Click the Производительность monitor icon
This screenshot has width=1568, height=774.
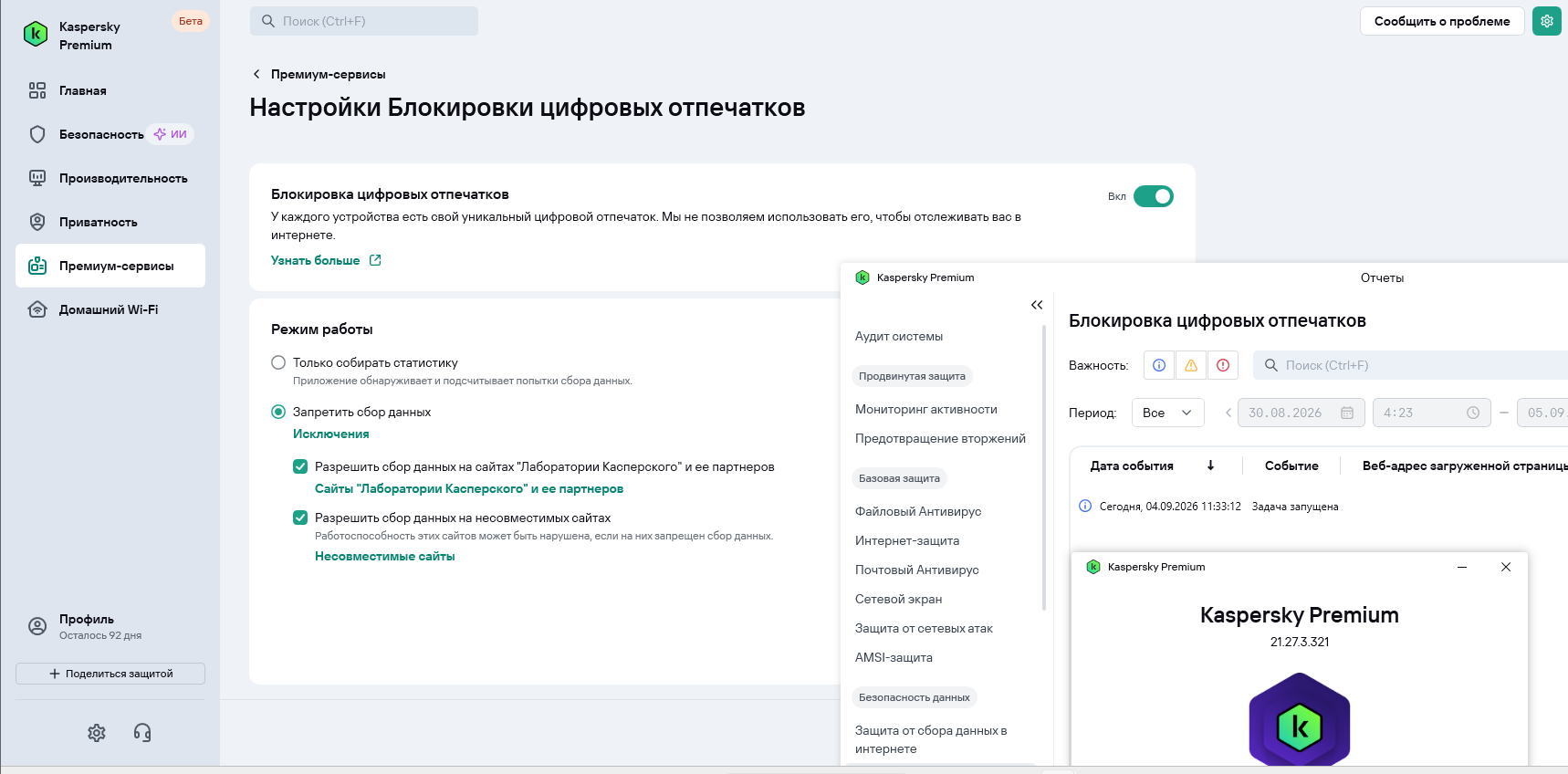37,178
